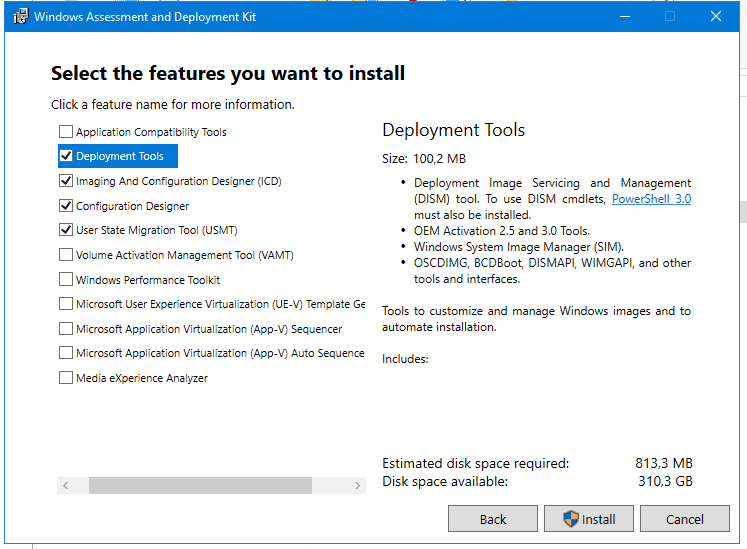Screen dimensions: 747x549
Task: Enable Media eXperience Analyzer checkbox
Action: 66,378
